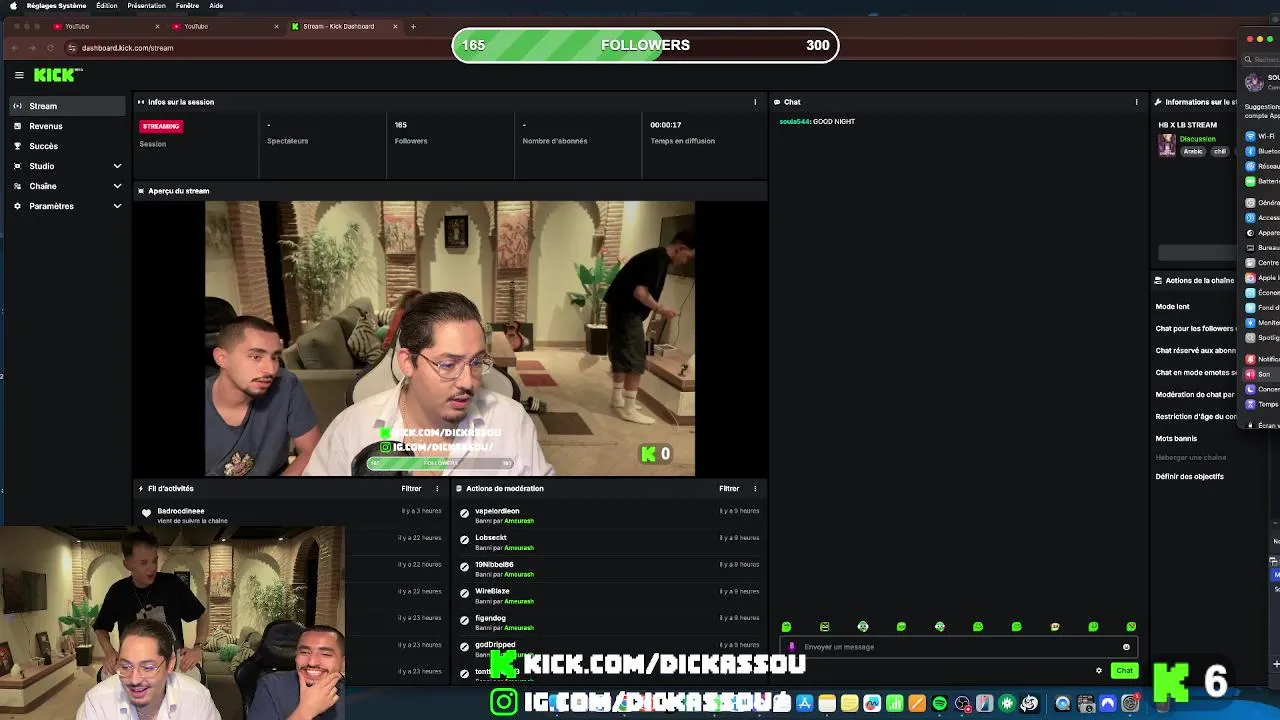
Task: Click the HB X LB STREAM thumbnail
Action: click(x=1166, y=146)
